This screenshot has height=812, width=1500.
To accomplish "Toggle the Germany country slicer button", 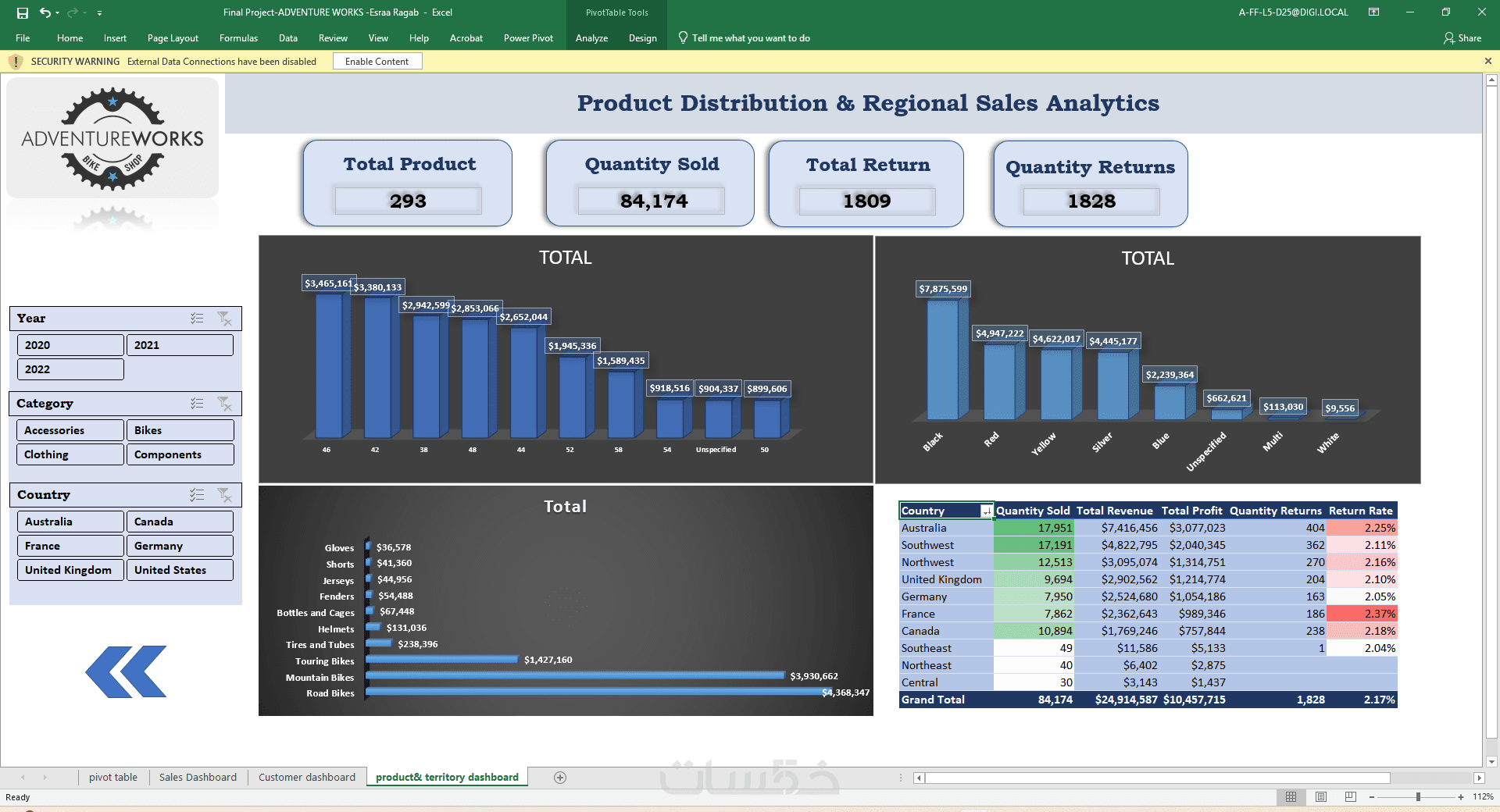I will (180, 546).
